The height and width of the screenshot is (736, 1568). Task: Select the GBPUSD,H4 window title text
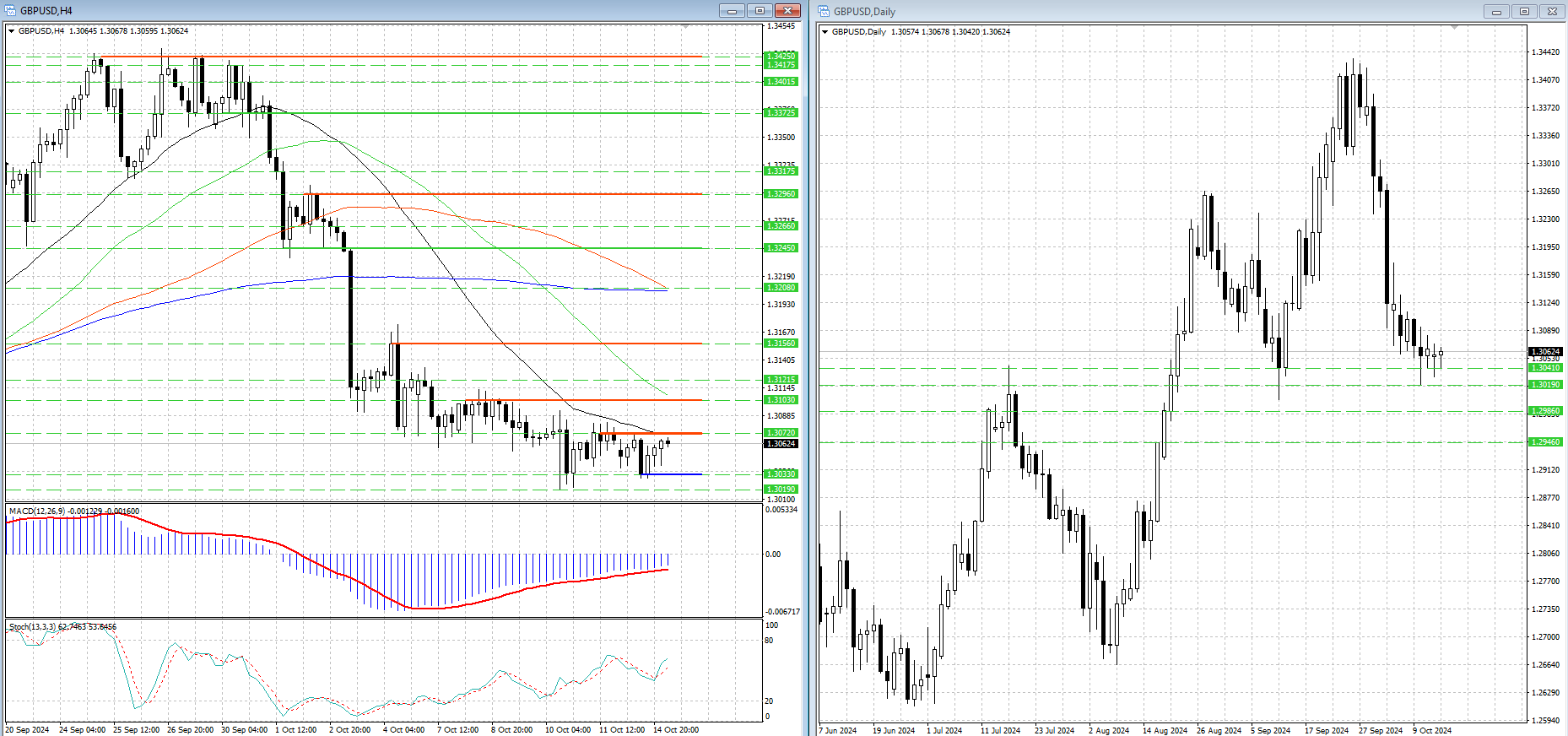46,11
